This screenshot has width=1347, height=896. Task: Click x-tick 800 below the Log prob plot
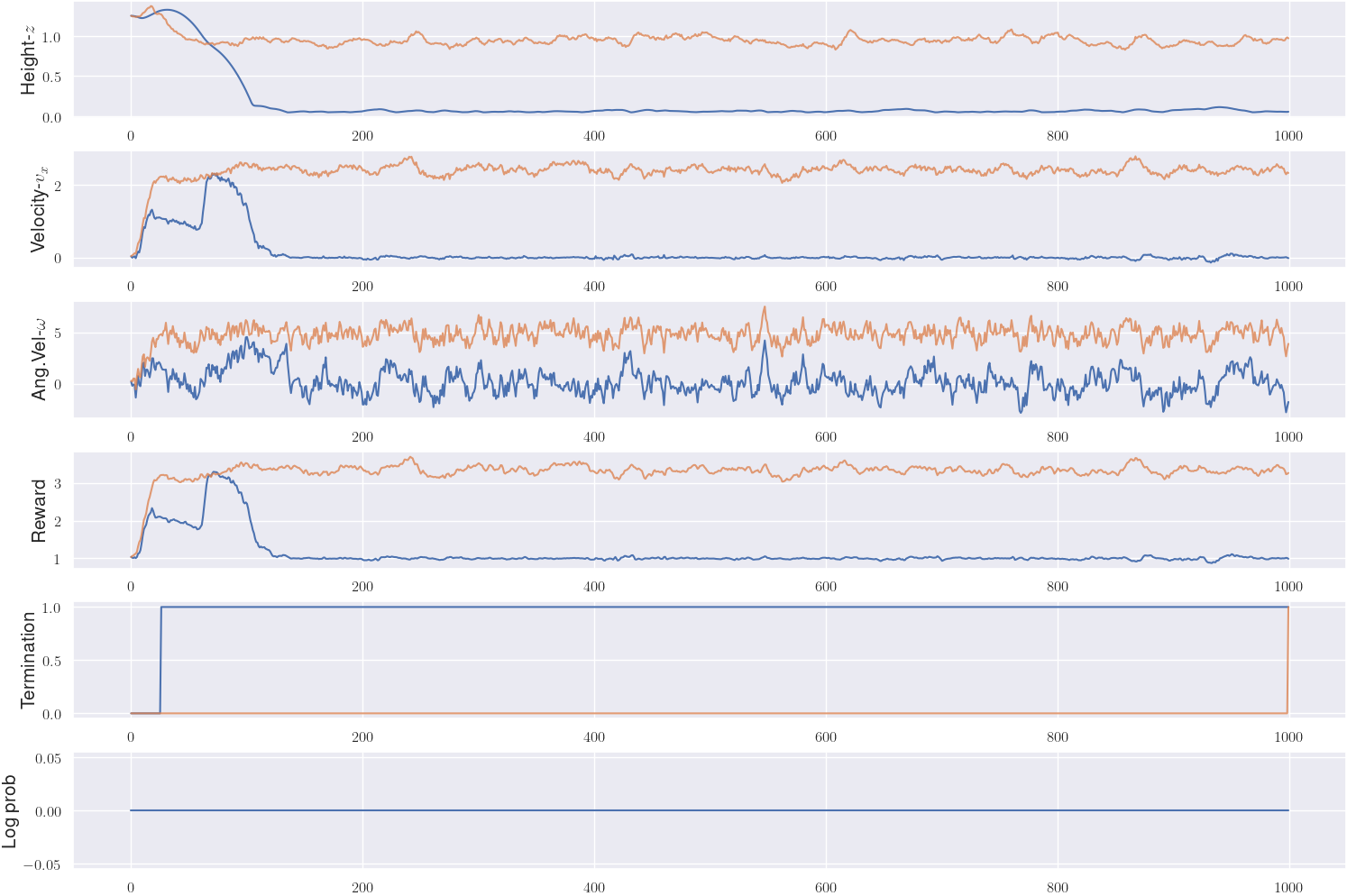pyautogui.click(x=1058, y=888)
